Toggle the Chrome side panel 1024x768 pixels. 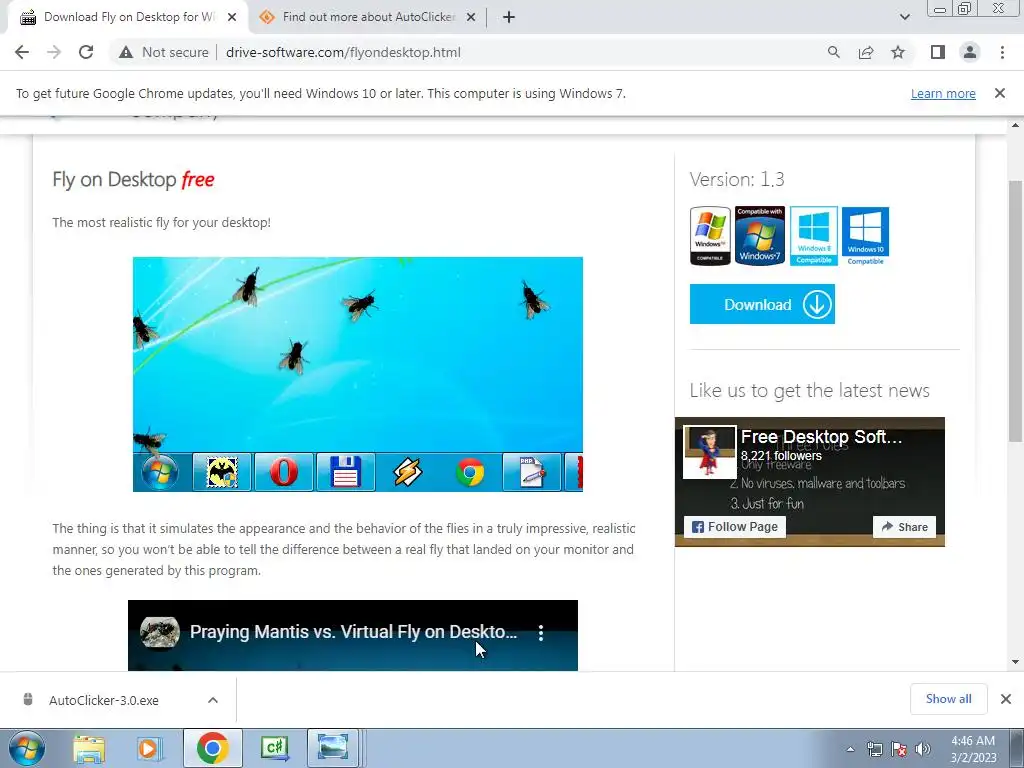tap(938, 52)
